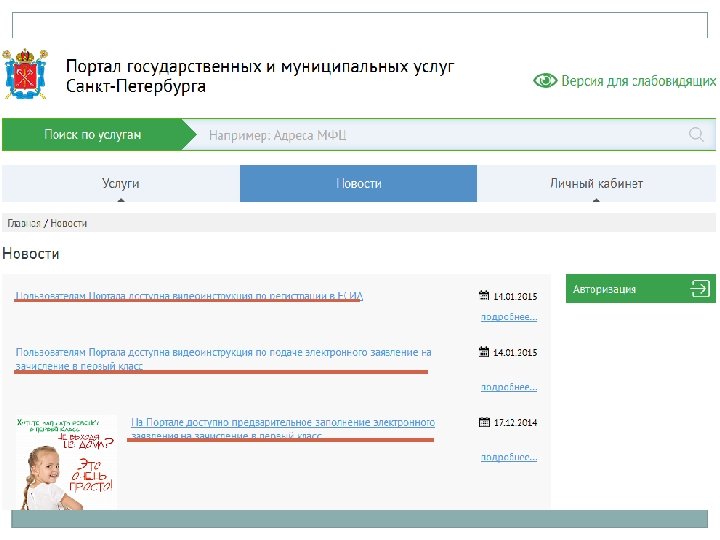Open the news about video instruction for ЕСИА registration
Image resolution: width=720 pixels, height=540 pixels.
coord(189,296)
